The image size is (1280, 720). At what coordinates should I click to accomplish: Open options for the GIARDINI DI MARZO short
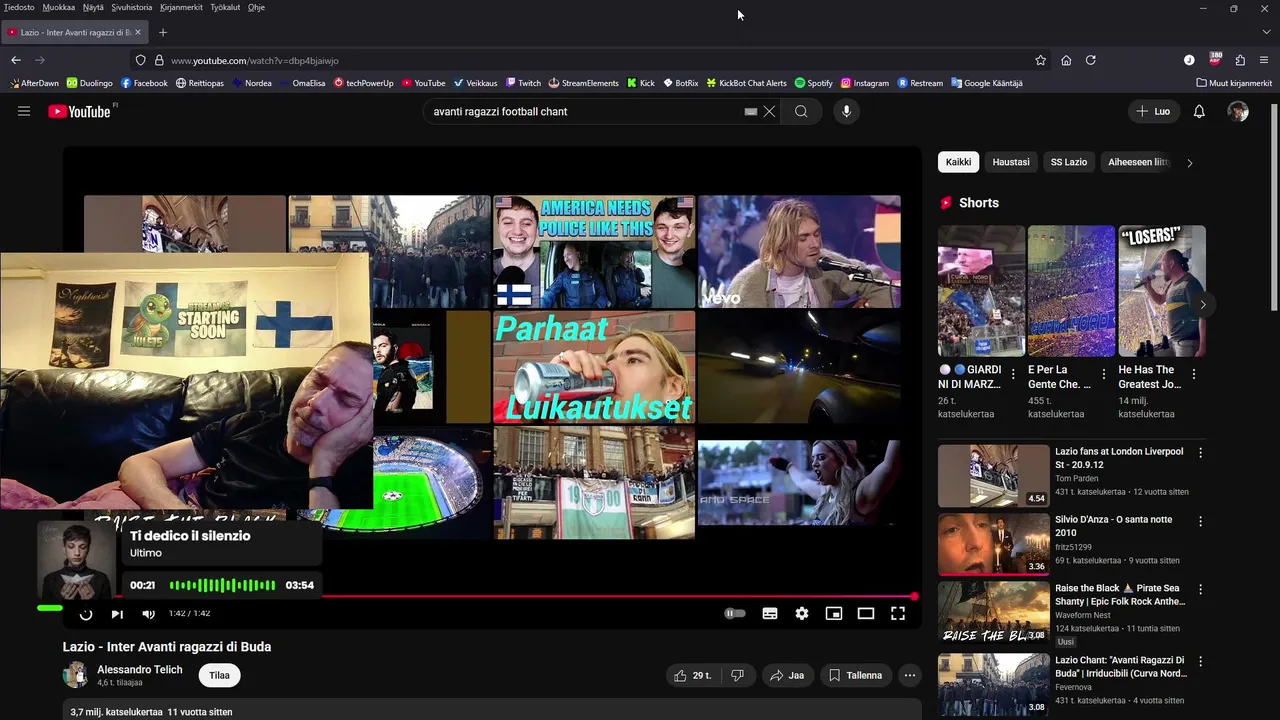[x=1013, y=374]
